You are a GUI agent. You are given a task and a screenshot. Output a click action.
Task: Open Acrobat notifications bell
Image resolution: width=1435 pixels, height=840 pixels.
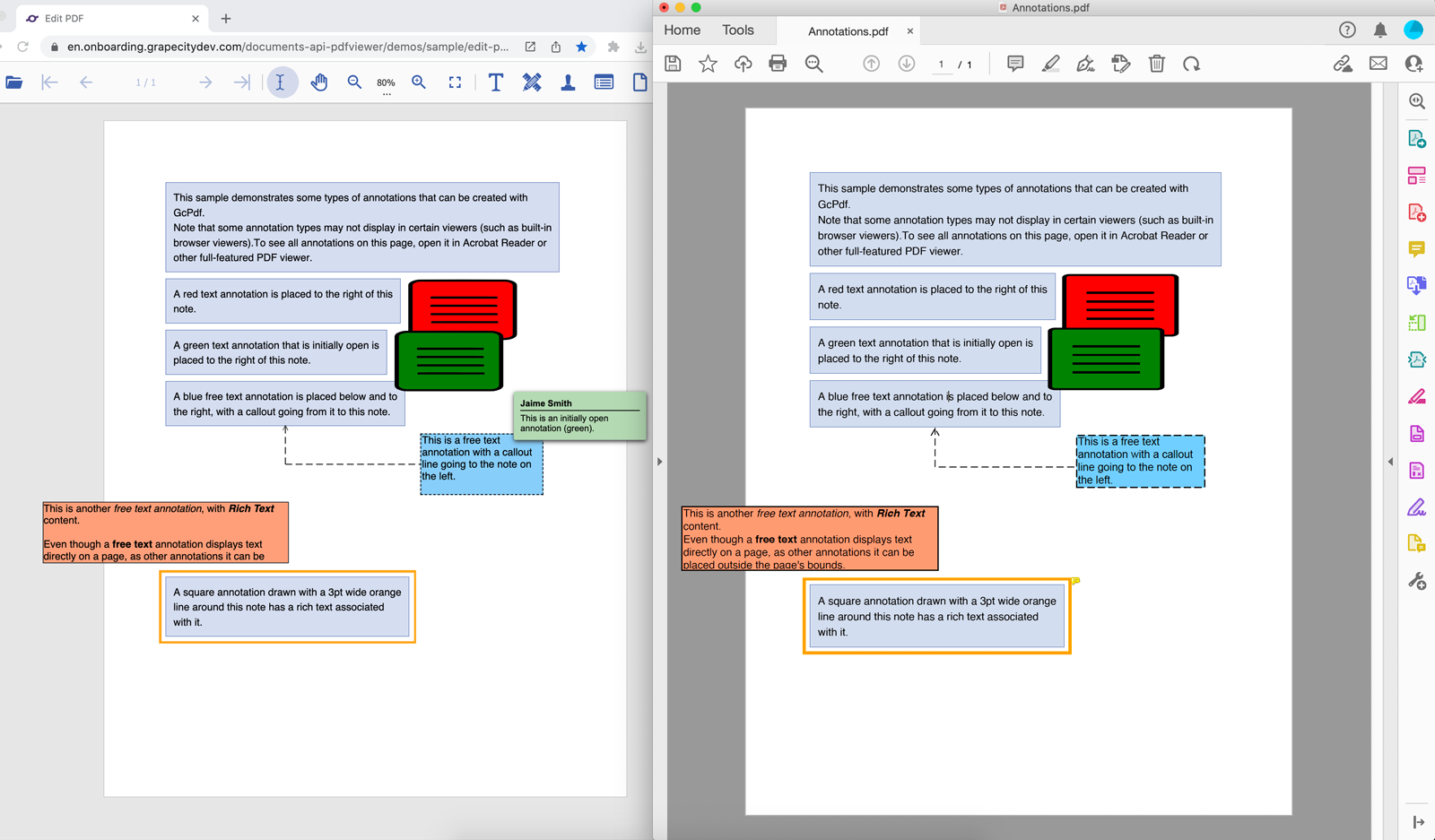tap(1380, 30)
